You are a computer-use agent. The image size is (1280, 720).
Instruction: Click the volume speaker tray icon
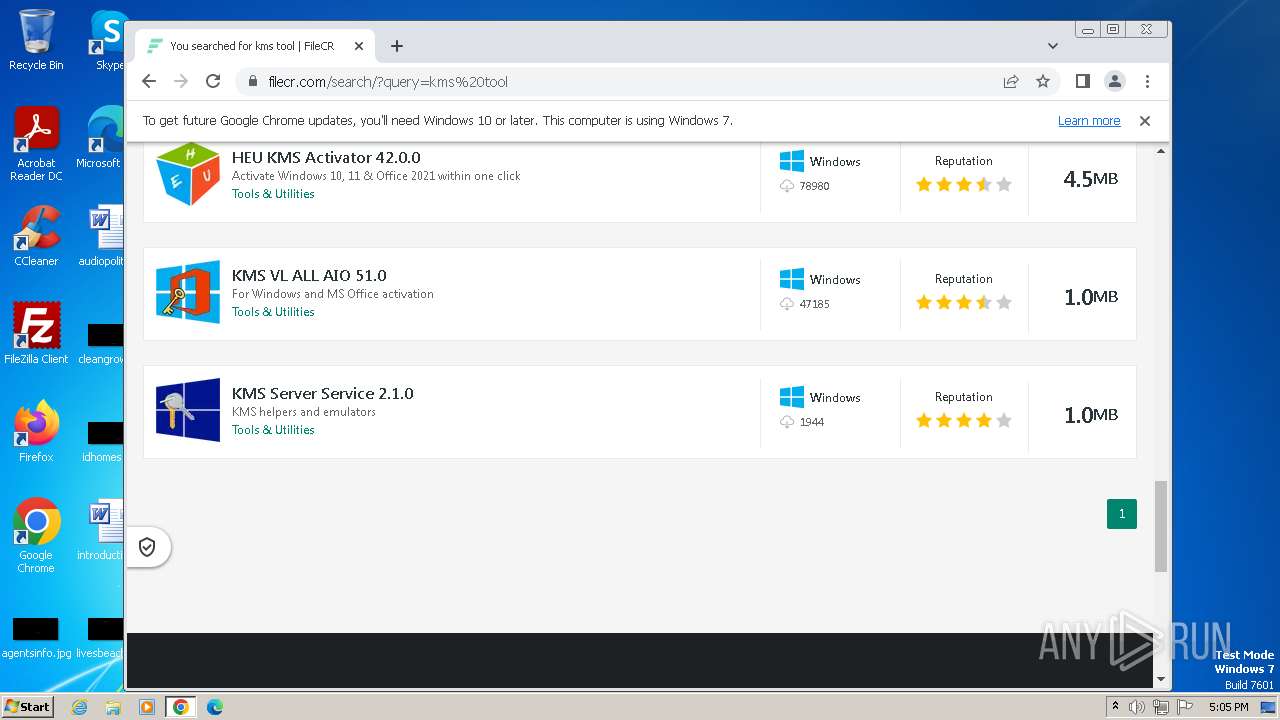1137,707
